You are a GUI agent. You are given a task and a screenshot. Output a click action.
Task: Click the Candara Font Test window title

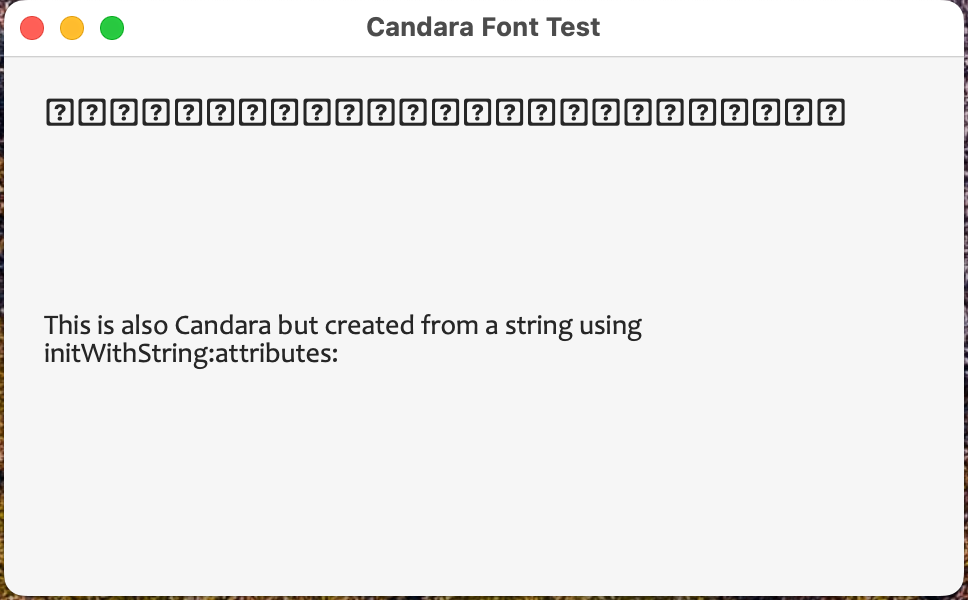pyautogui.click(x=483, y=27)
